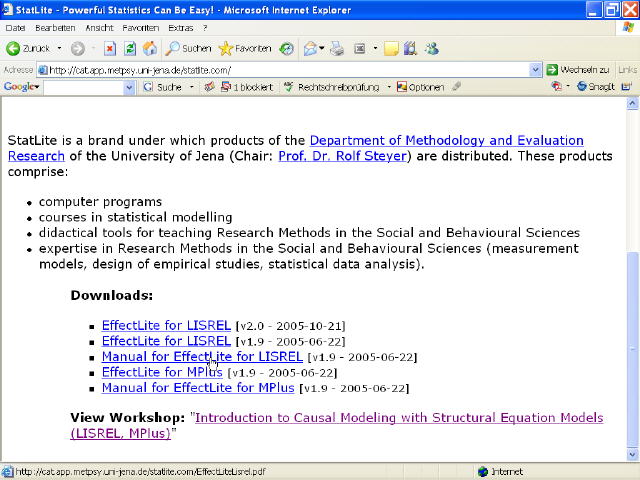
Task: Click the Back (Zurück) navigation button
Action: tap(30, 48)
